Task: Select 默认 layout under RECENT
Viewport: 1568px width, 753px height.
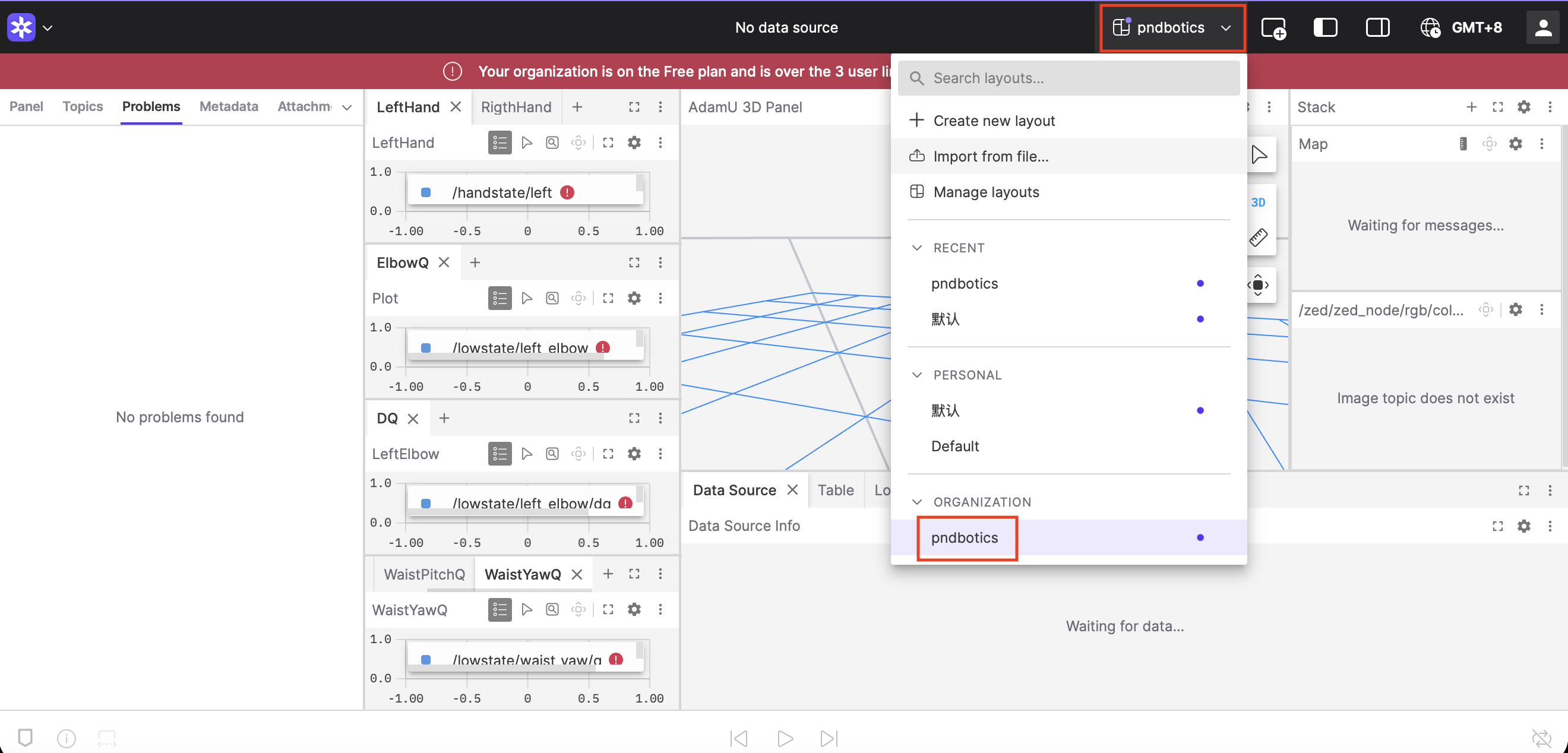Action: point(1069,319)
